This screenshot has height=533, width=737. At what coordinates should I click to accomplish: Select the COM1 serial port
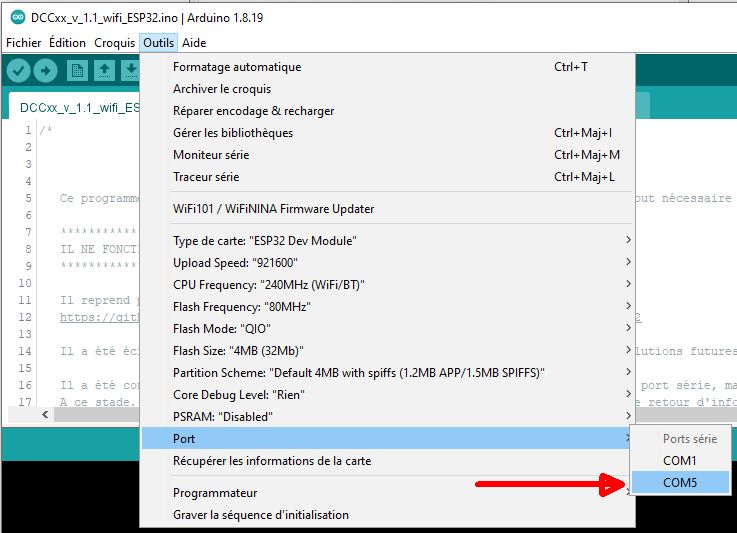tap(680, 461)
